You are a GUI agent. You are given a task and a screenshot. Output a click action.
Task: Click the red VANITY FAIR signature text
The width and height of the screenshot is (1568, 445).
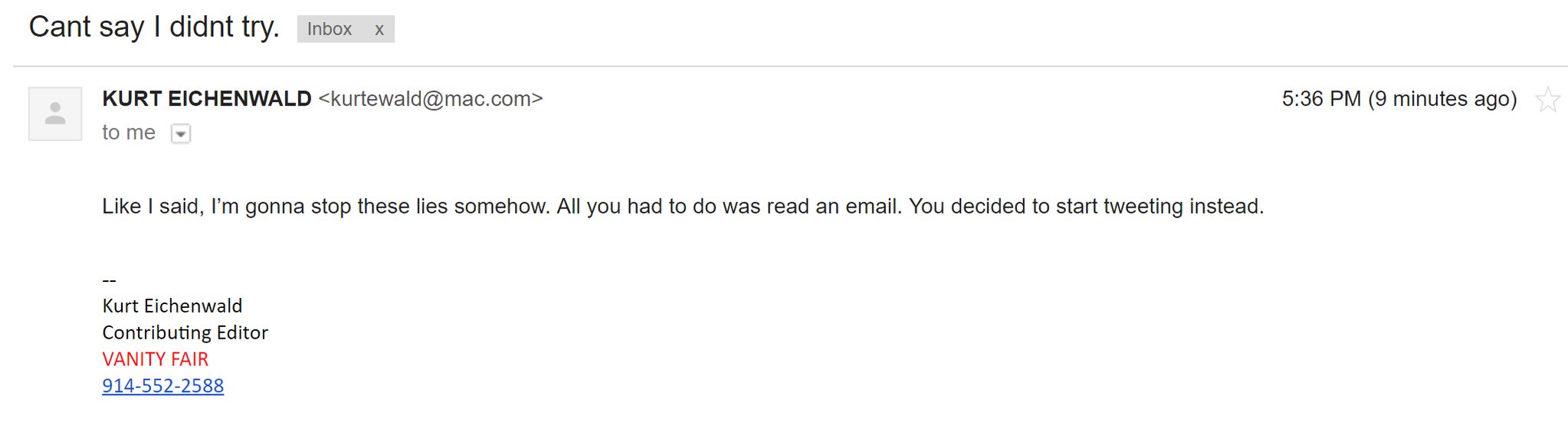(x=156, y=358)
